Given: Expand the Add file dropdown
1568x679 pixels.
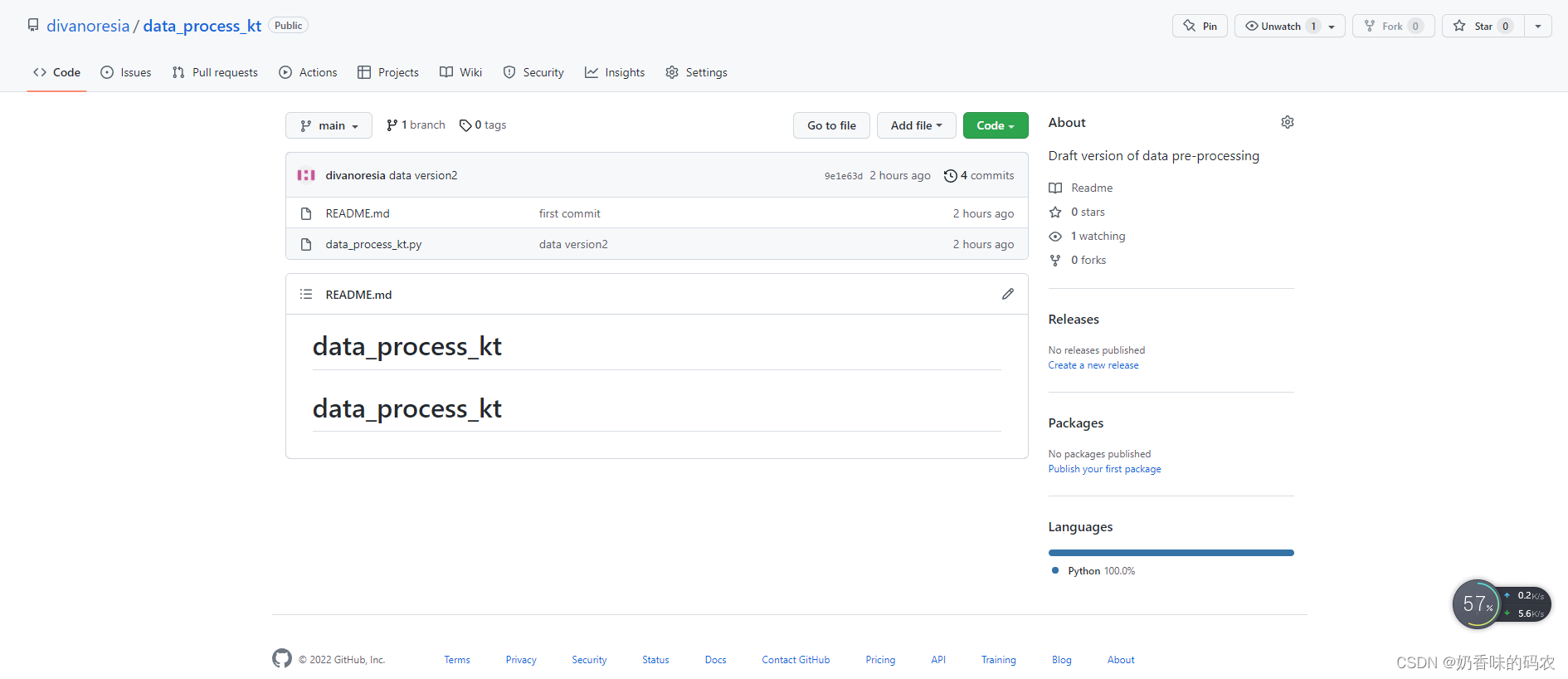Looking at the screenshot, I should point(917,125).
